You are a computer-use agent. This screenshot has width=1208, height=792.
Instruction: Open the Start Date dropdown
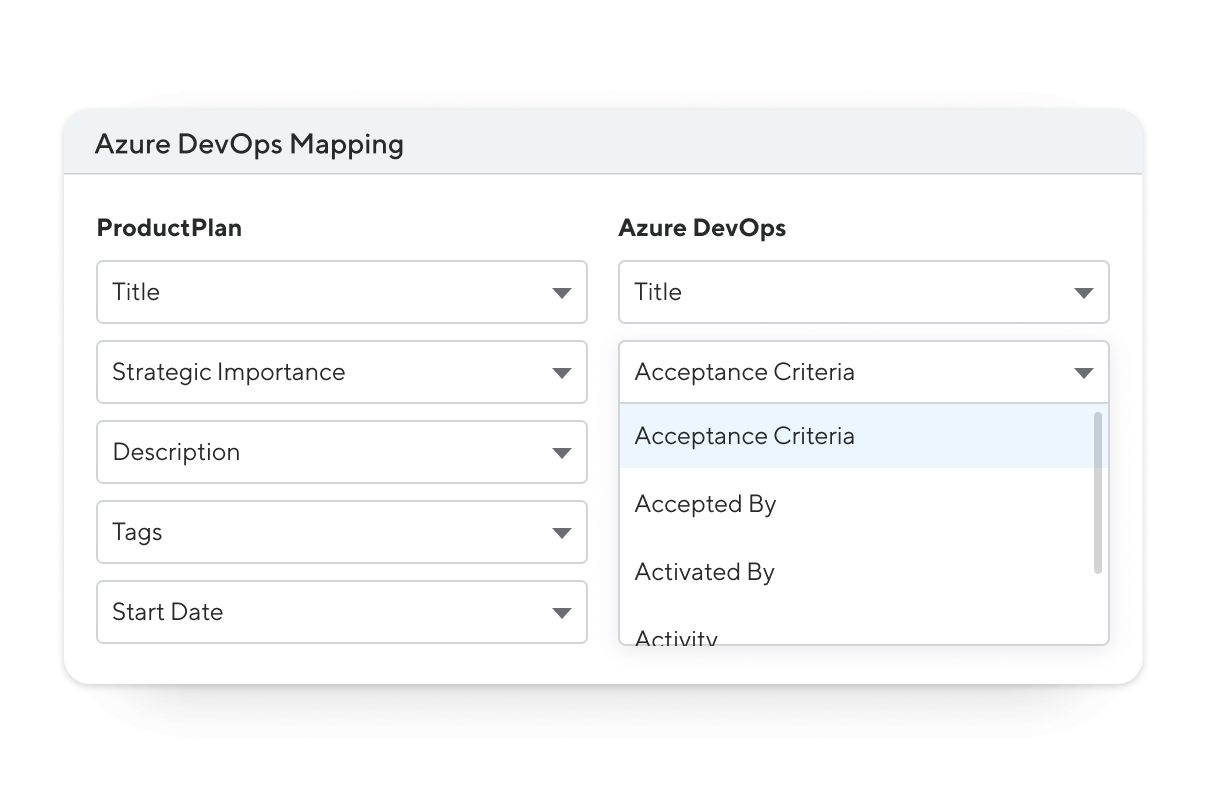(341, 612)
